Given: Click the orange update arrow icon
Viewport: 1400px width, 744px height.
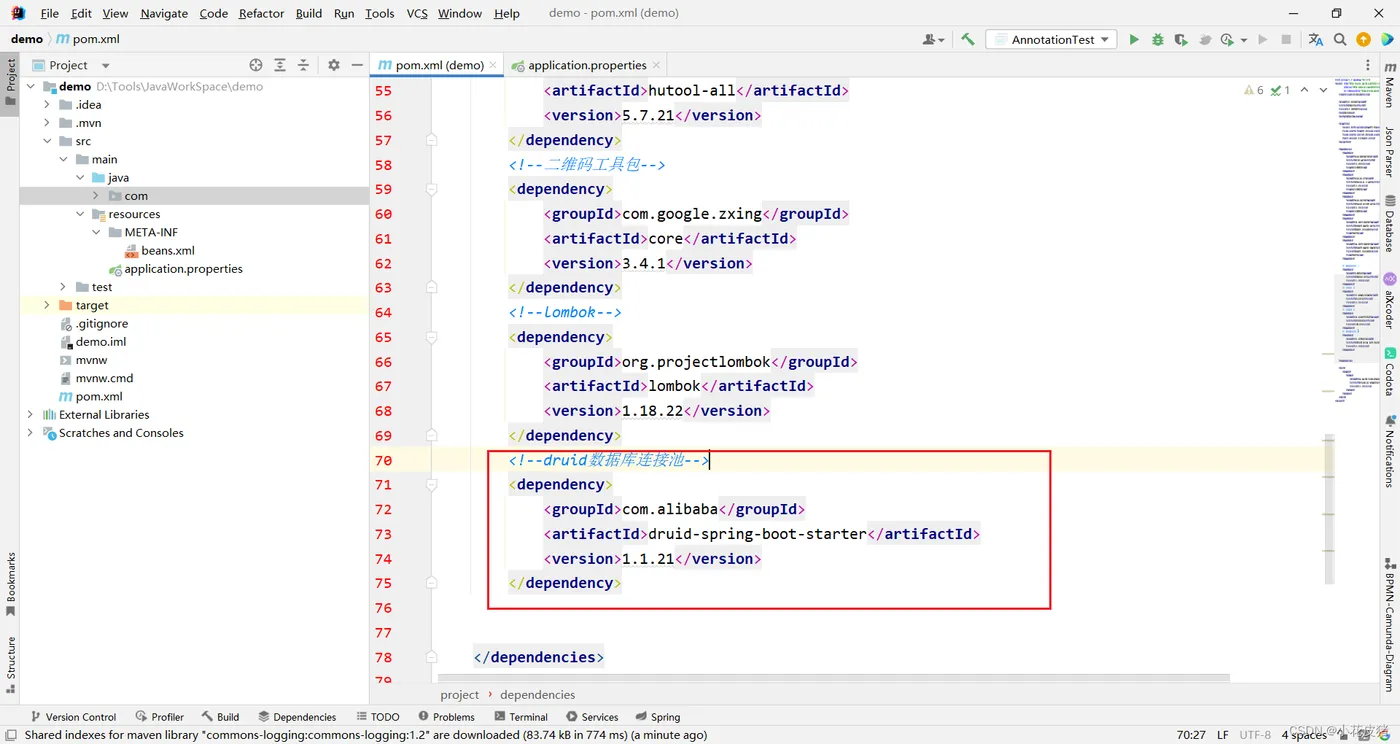Looking at the screenshot, I should [1363, 40].
